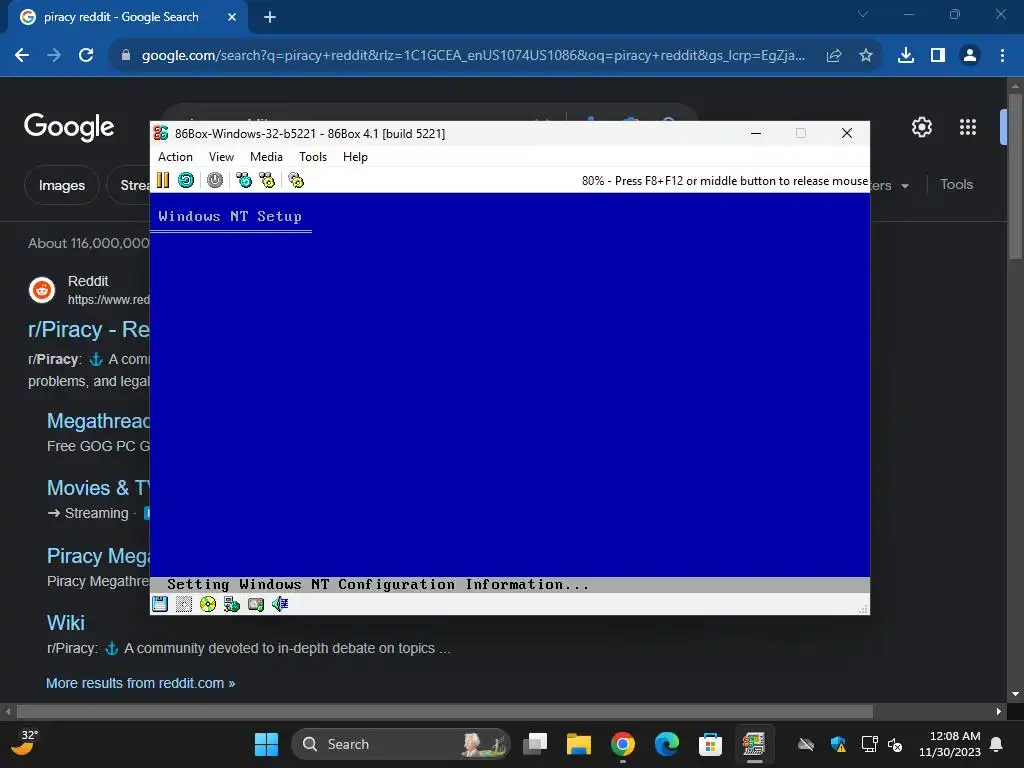Switch to Chrome on the taskbar
Viewport: 1024px width, 768px height.
click(x=622, y=744)
